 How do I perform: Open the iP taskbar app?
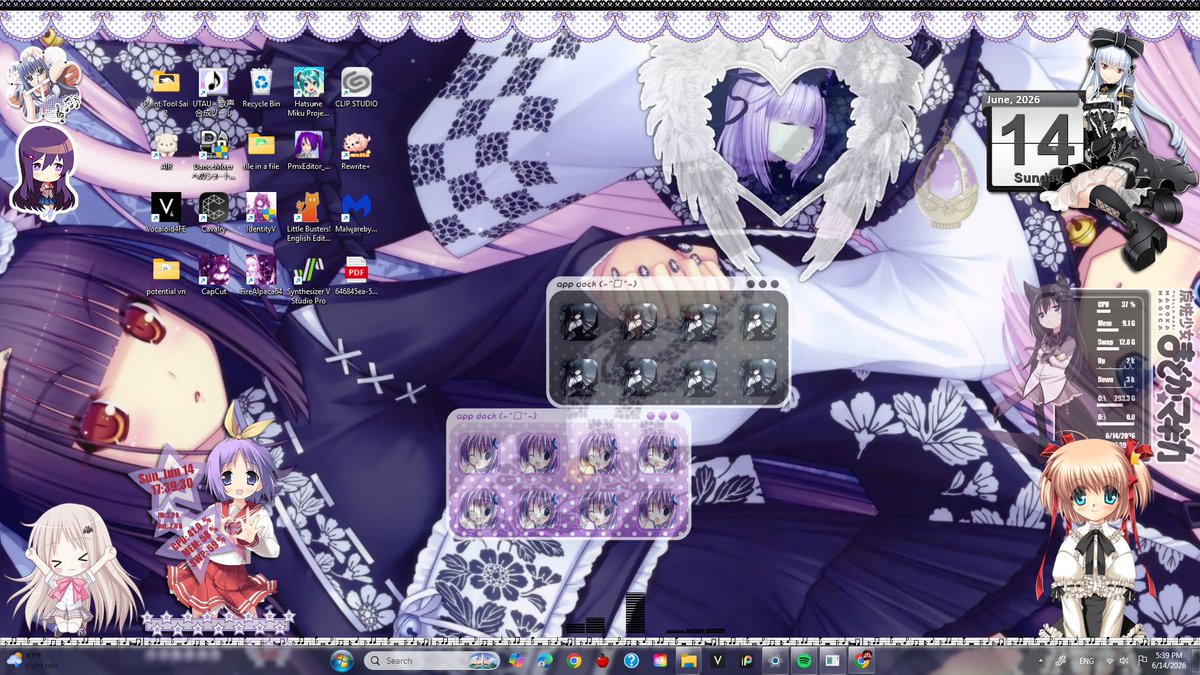pyautogui.click(x=746, y=661)
